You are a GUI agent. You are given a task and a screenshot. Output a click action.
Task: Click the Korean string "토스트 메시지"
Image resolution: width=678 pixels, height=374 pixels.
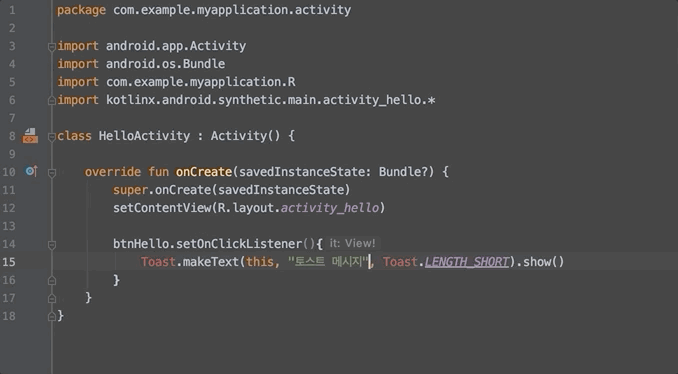point(328,262)
